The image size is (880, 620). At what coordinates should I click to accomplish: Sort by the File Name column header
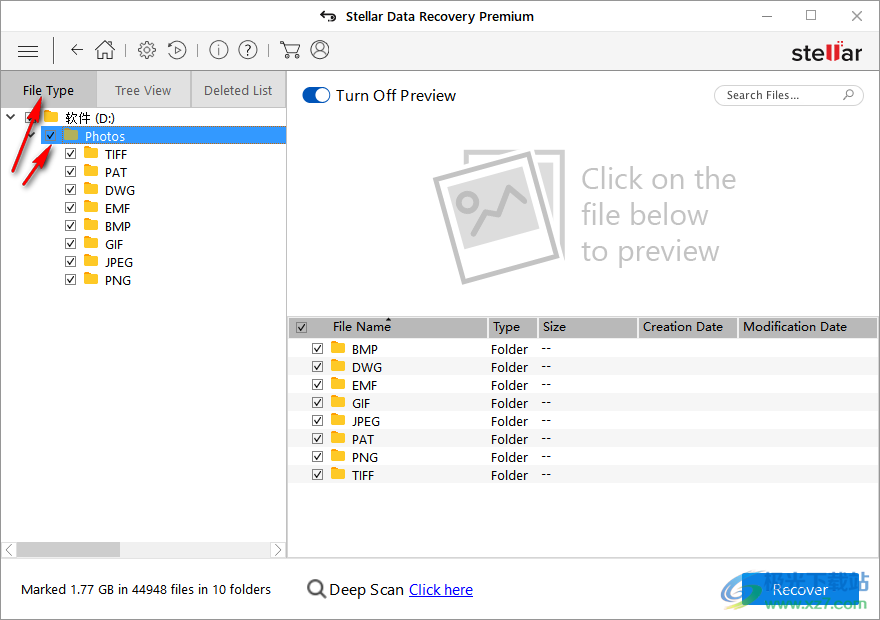click(x=388, y=327)
